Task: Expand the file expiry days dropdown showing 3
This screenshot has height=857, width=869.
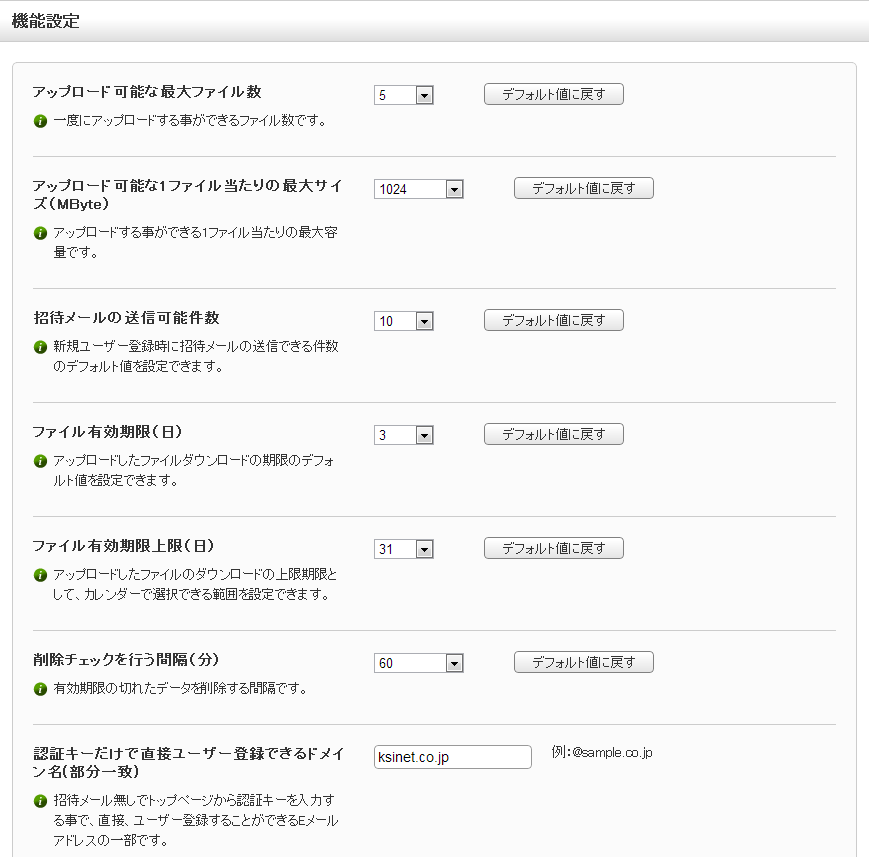Action: 403,435
